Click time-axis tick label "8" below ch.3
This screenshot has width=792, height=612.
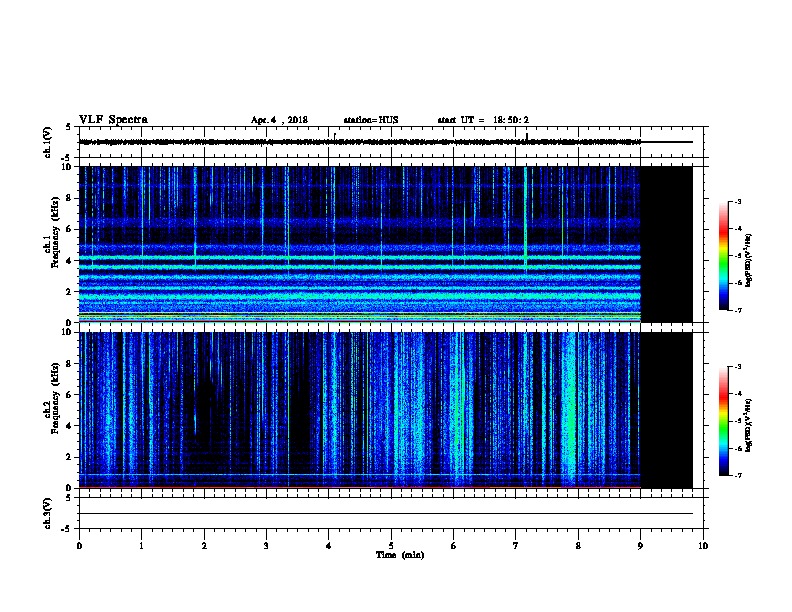[578, 546]
